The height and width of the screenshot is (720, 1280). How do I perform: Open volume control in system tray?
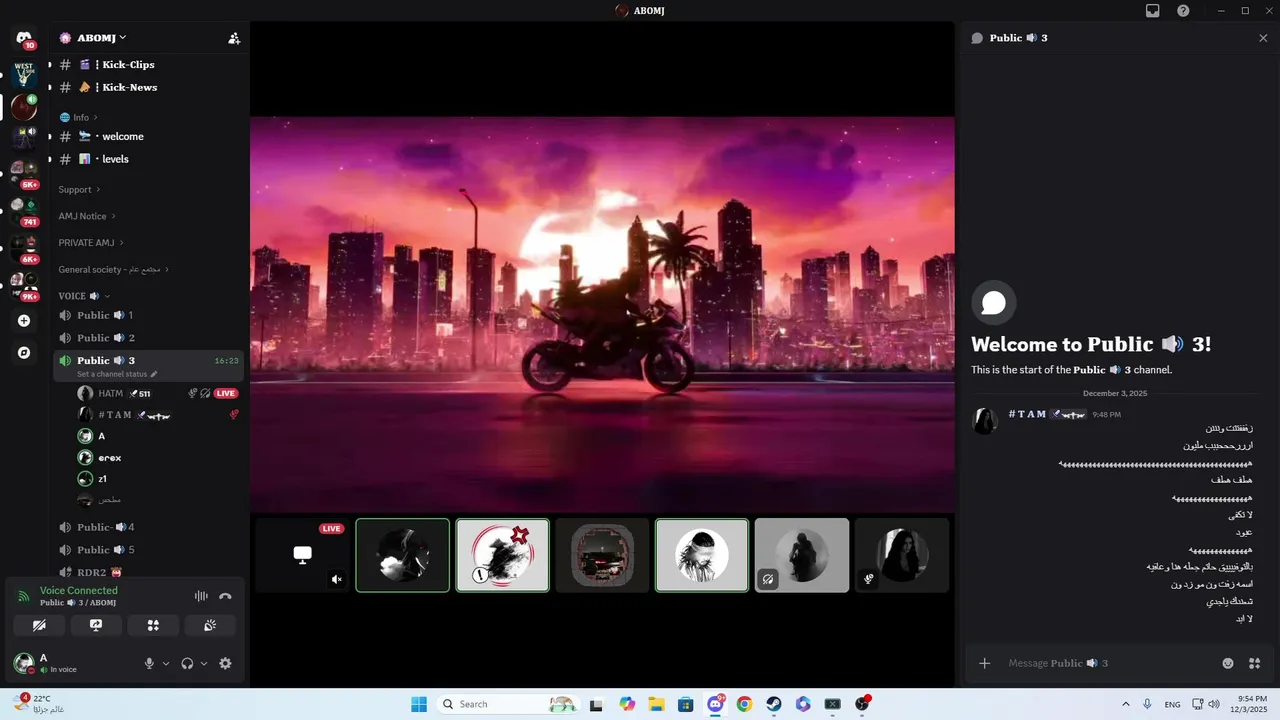coord(1214,704)
